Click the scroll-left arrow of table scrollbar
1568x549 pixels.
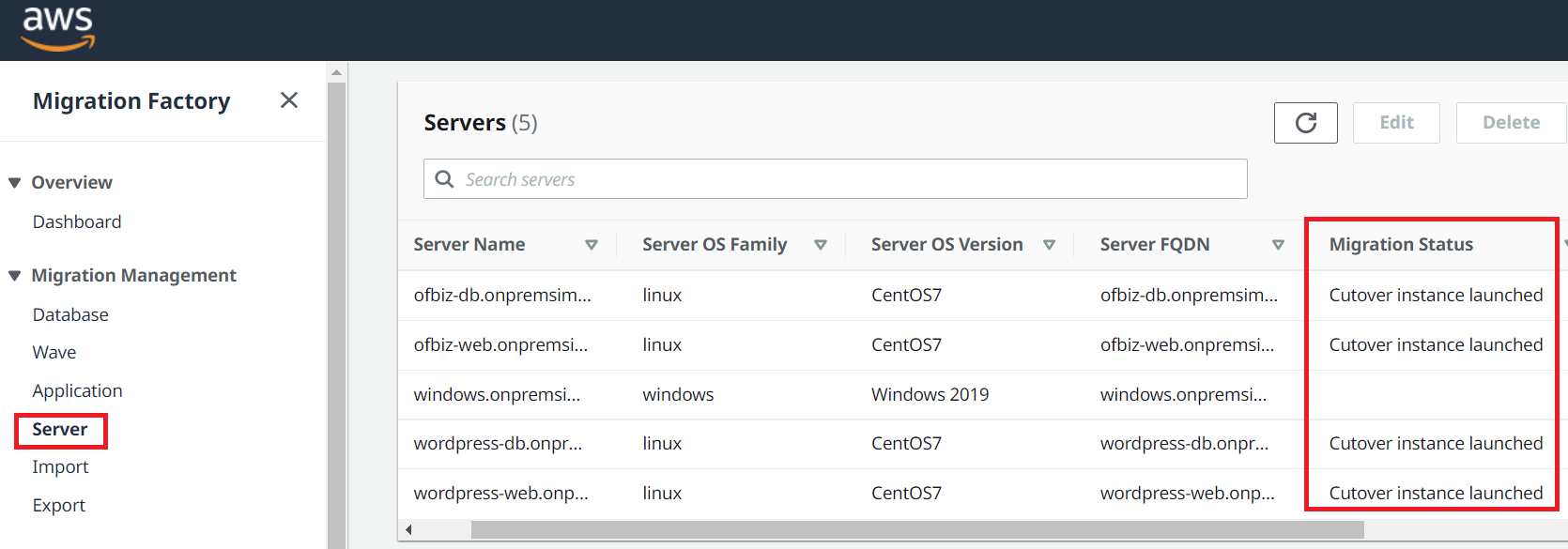click(408, 530)
